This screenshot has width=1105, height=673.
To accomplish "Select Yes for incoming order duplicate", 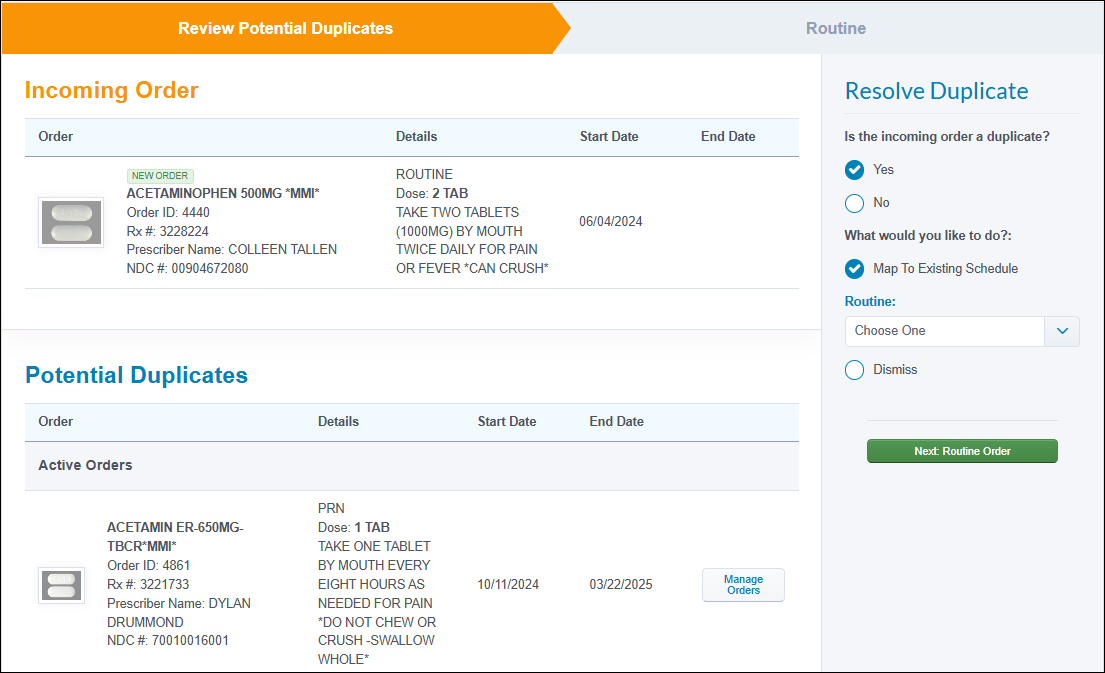I will (854, 170).
